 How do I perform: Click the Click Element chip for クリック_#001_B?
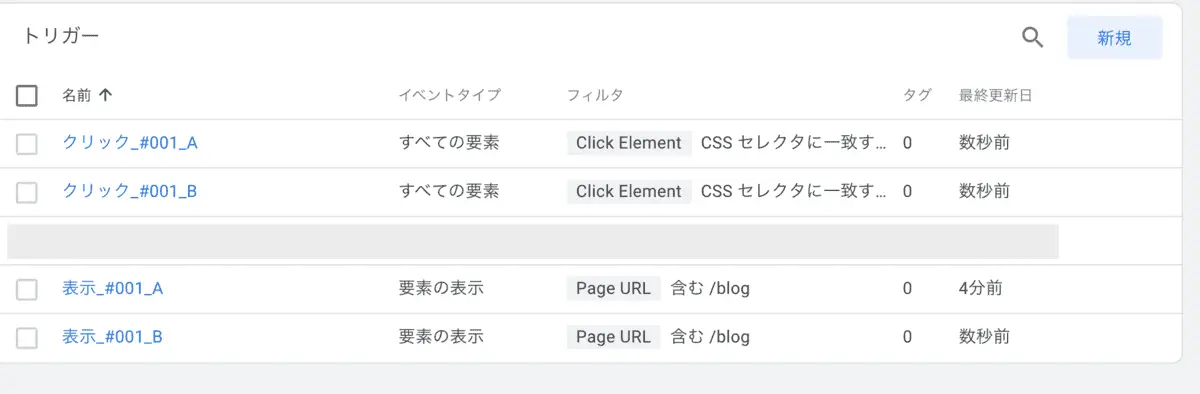tap(629, 191)
